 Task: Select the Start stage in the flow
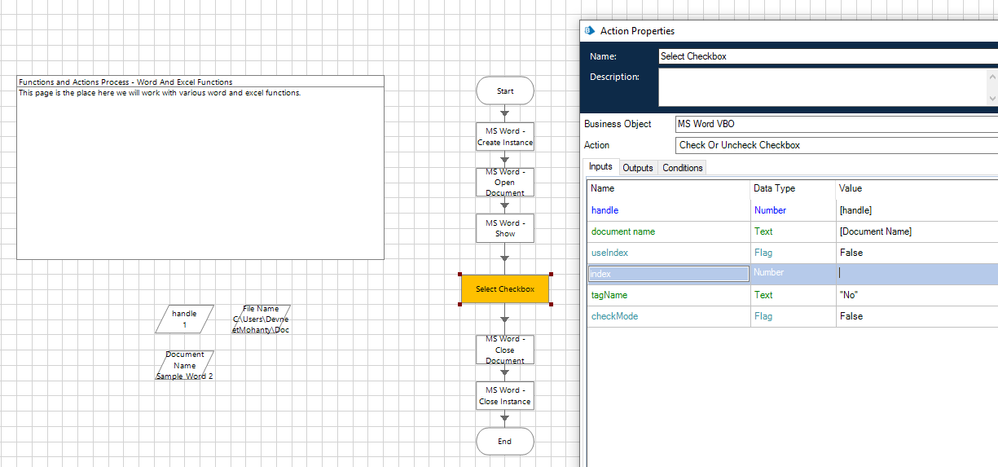coord(505,91)
